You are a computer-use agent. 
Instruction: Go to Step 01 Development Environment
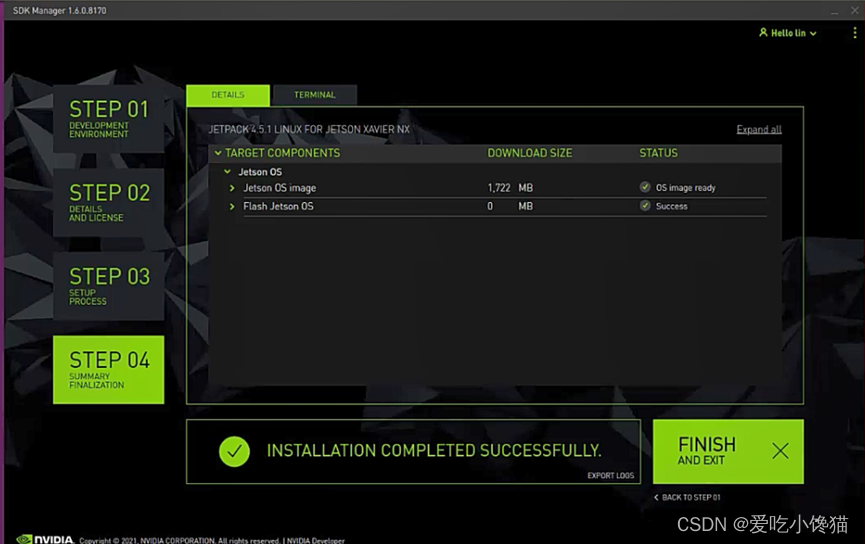click(109, 119)
